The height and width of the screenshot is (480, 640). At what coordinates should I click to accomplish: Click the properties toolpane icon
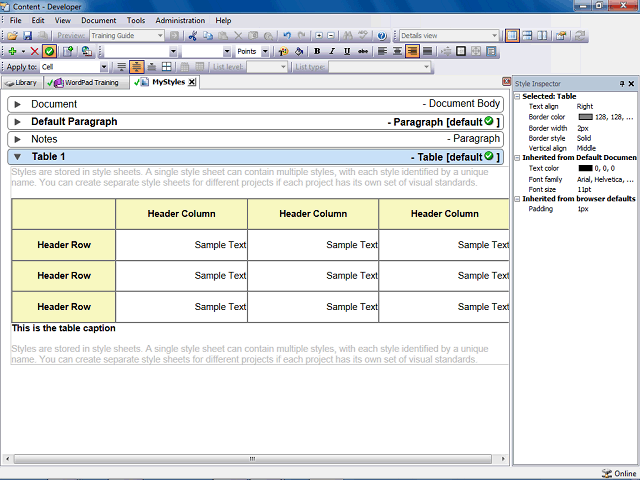[561, 36]
